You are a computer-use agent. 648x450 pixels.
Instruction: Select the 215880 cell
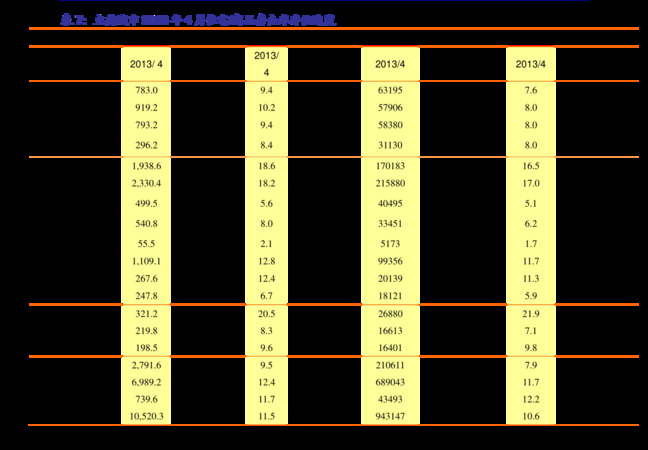tap(390, 183)
